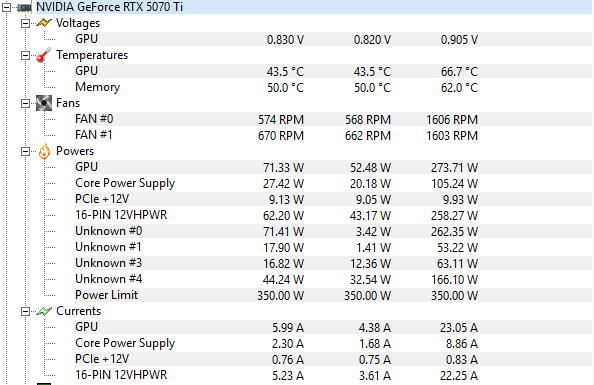Screen dimensions: 594x385
Task: Select the GPU row under Voltages
Action: [333, 39]
